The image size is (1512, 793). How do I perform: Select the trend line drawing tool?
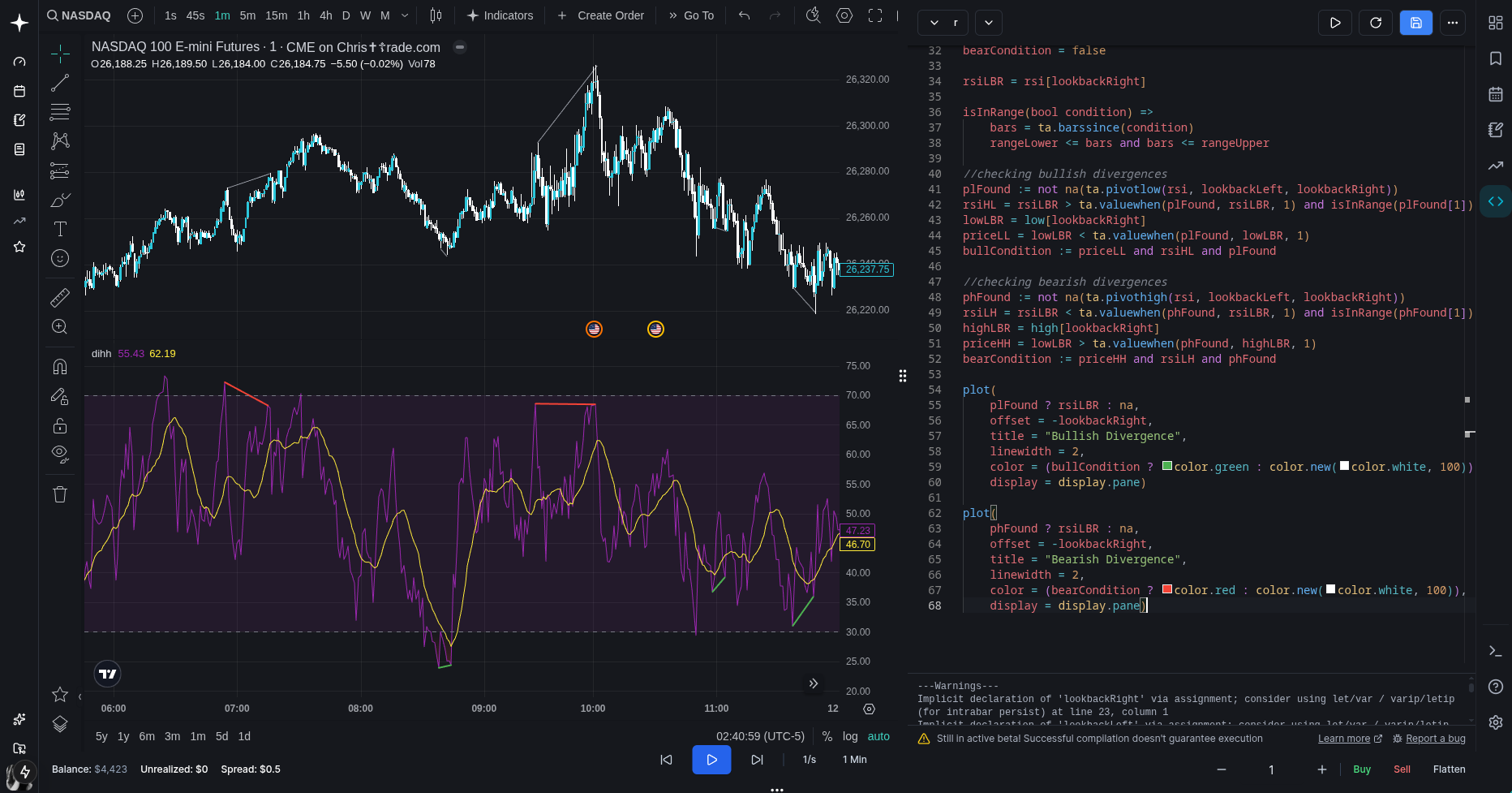(x=60, y=83)
